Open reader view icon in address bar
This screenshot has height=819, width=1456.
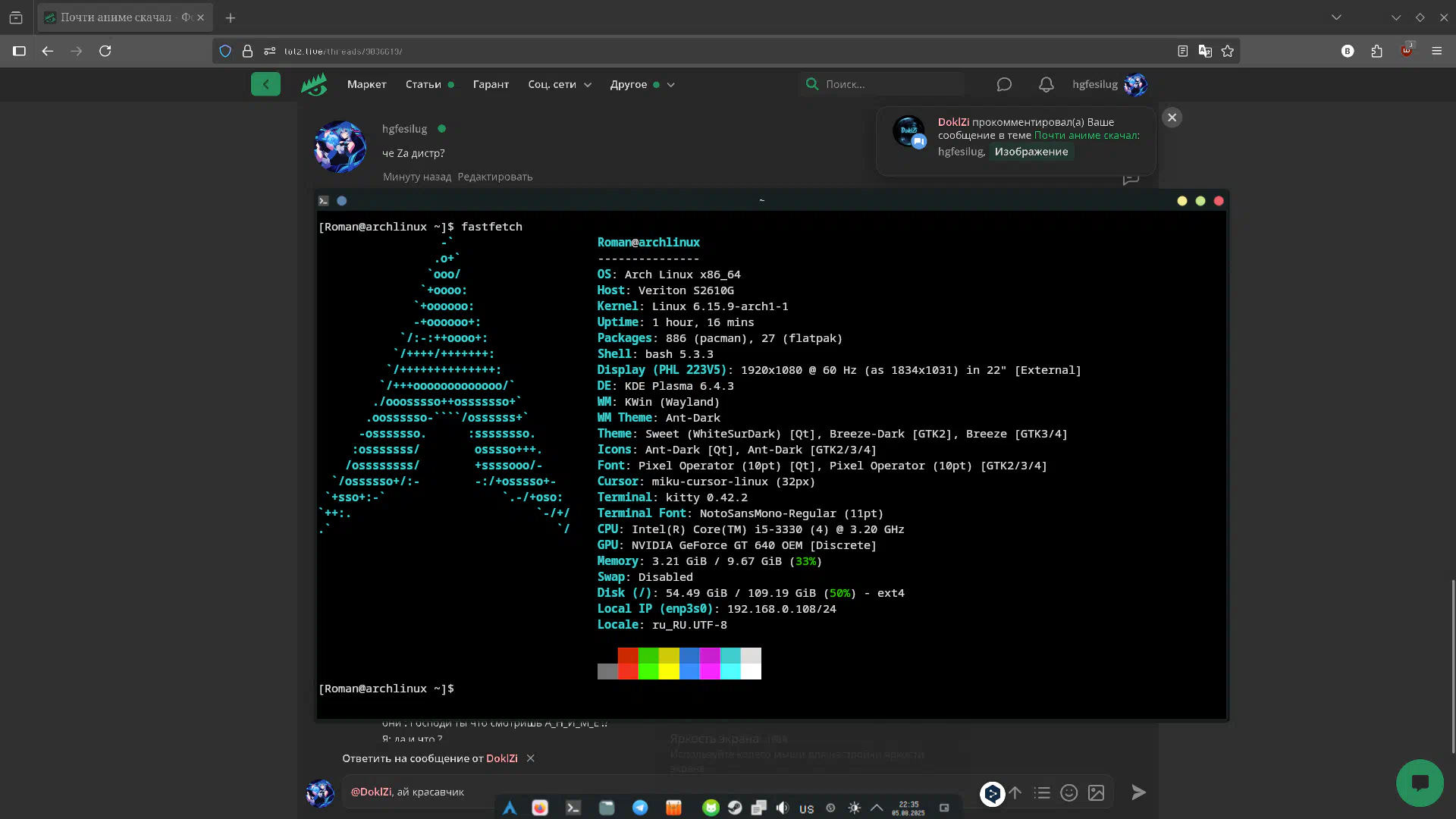1182,51
